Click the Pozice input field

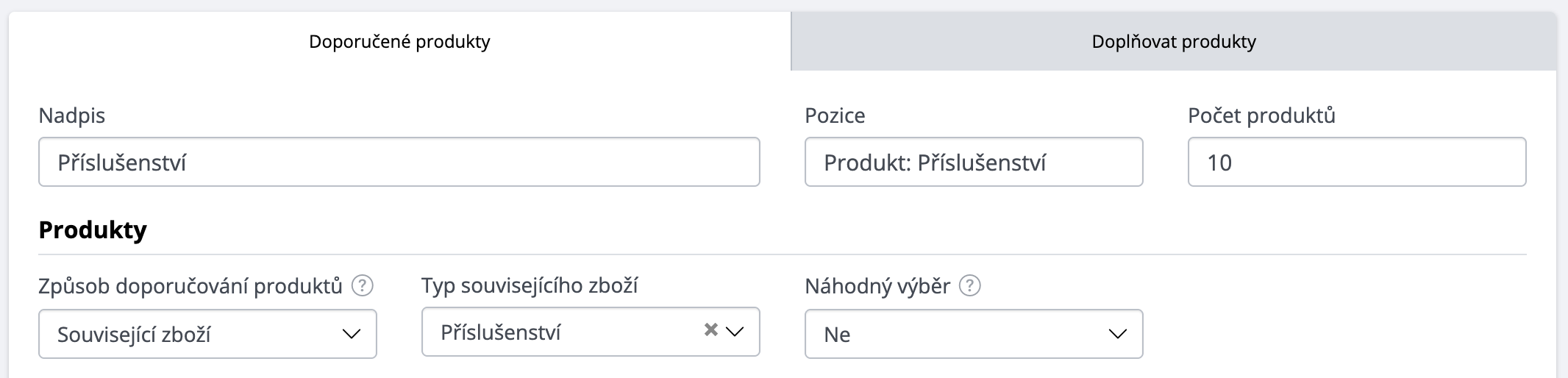point(973,162)
